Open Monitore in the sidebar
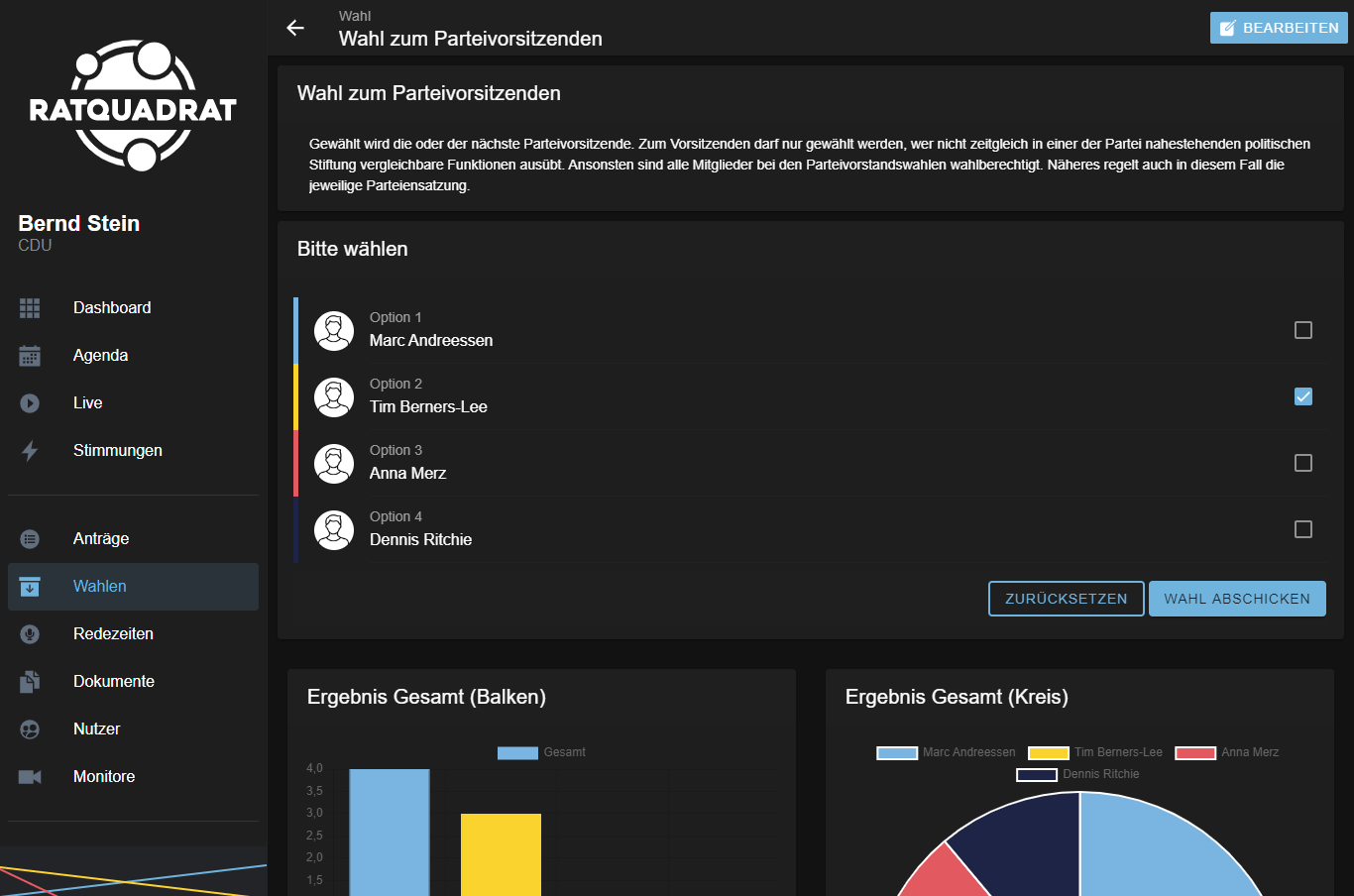 pyautogui.click(x=133, y=777)
